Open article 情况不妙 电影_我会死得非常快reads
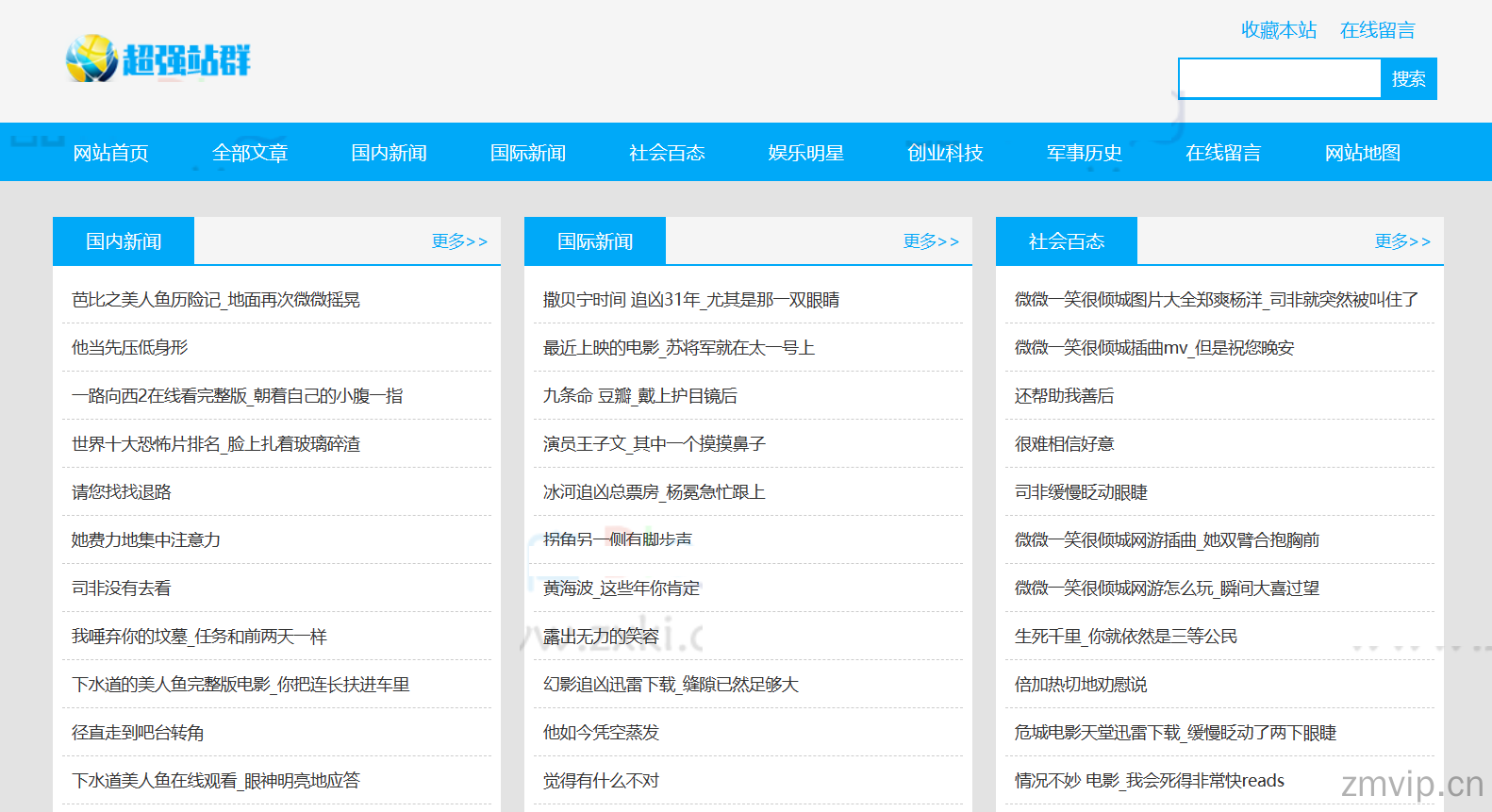 (x=1150, y=781)
